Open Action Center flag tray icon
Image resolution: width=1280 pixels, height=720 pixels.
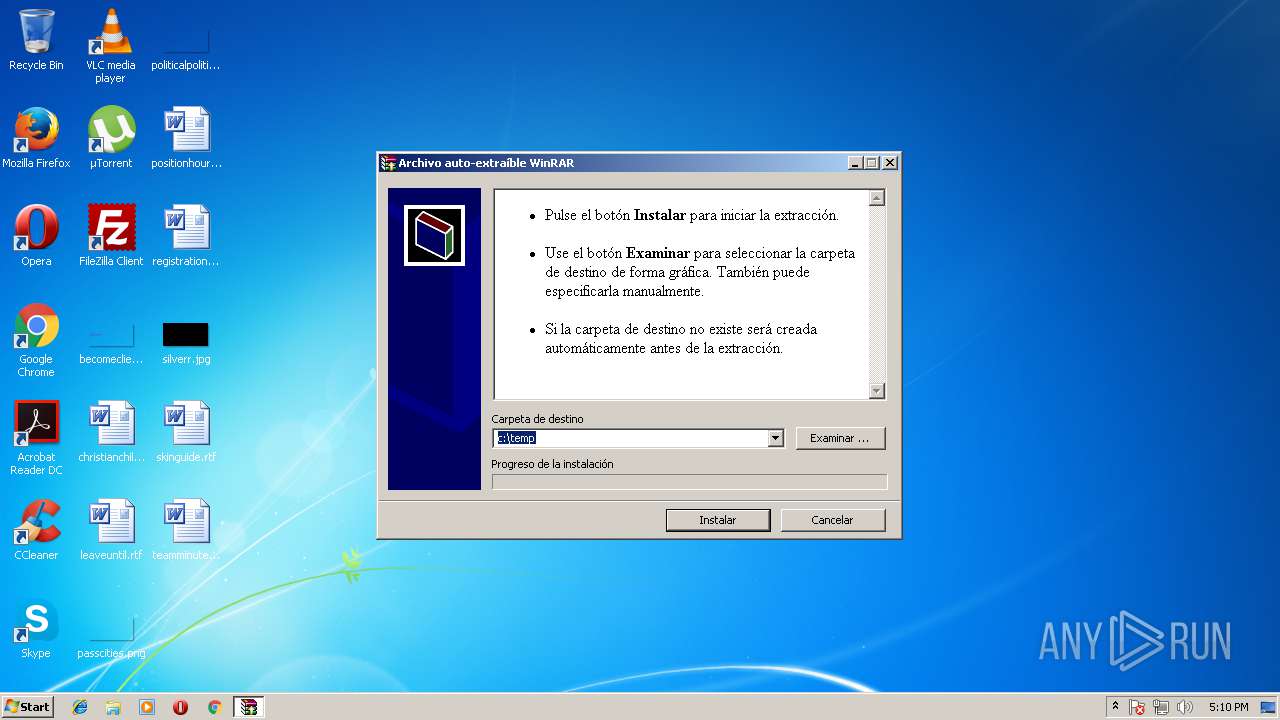click(x=1137, y=707)
